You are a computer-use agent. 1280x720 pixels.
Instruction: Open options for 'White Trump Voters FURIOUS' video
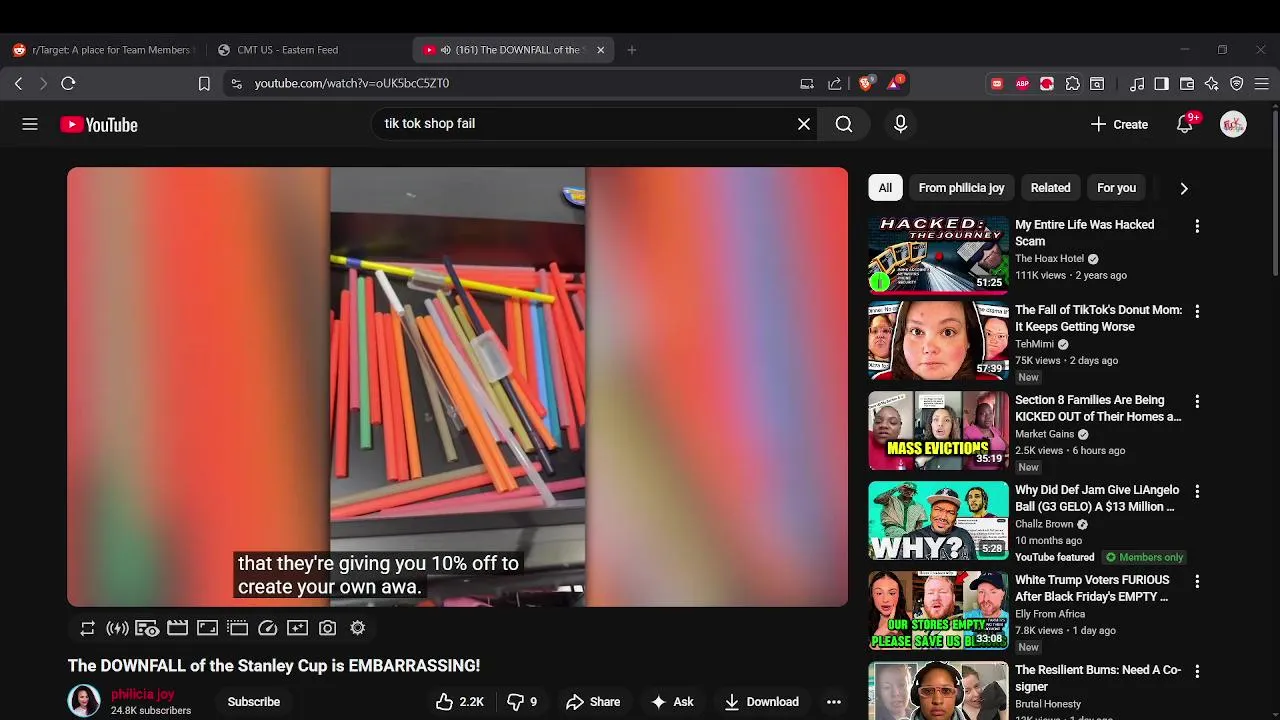point(1197,582)
